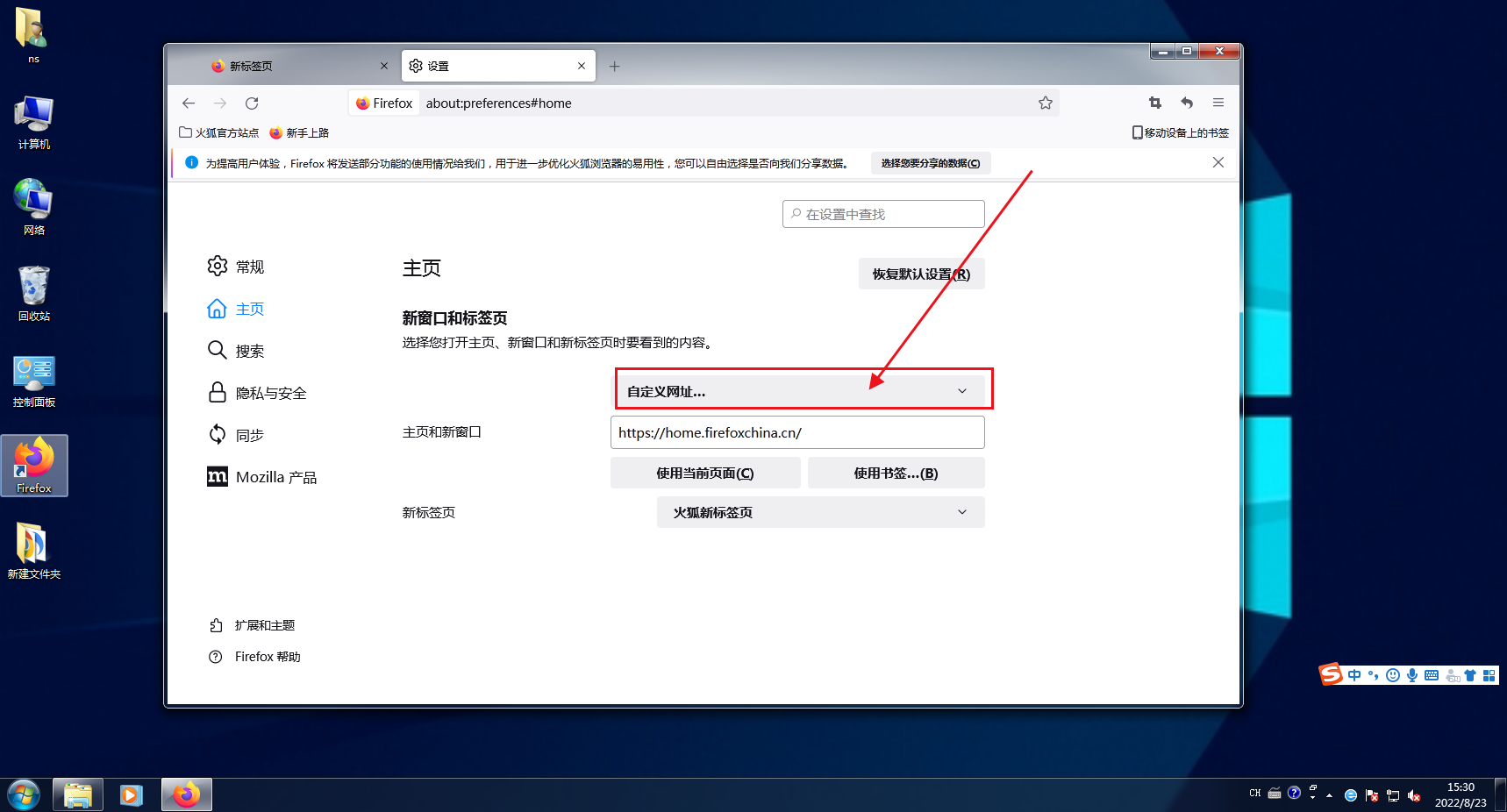The image size is (1507, 812).
Task: Click 使用书签 button
Action: (x=896, y=473)
